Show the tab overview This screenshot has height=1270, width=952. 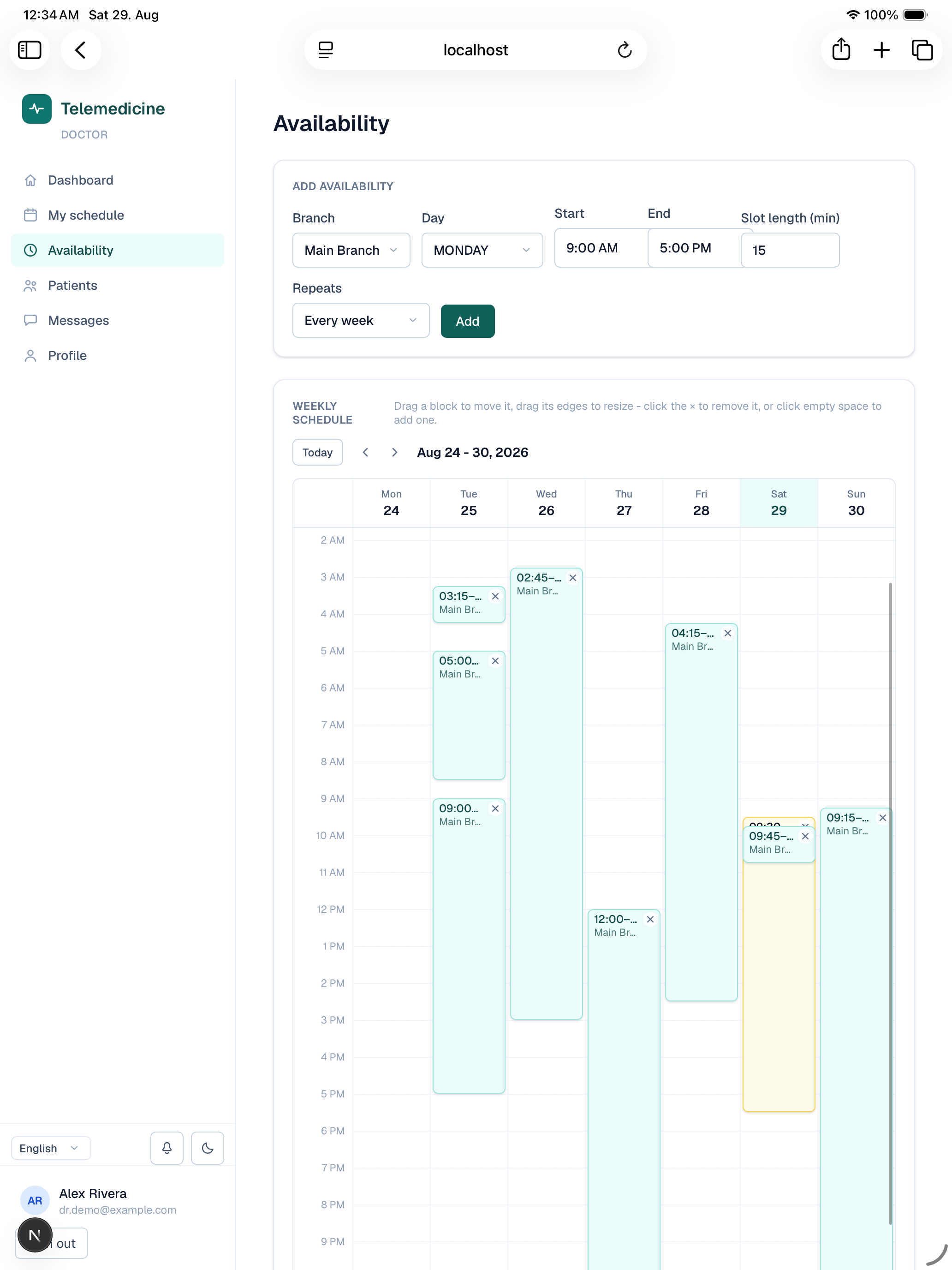(922, 50)
